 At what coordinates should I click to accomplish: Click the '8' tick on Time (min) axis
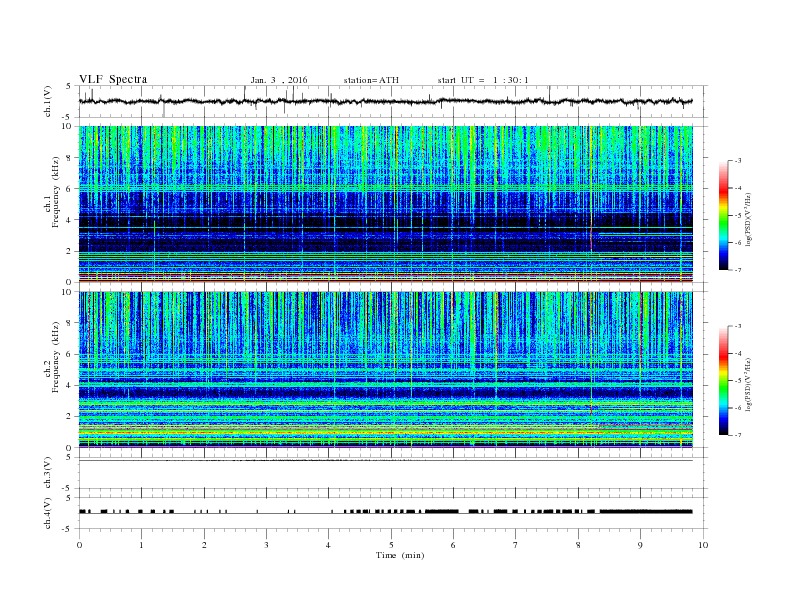(x=578, y=545)
